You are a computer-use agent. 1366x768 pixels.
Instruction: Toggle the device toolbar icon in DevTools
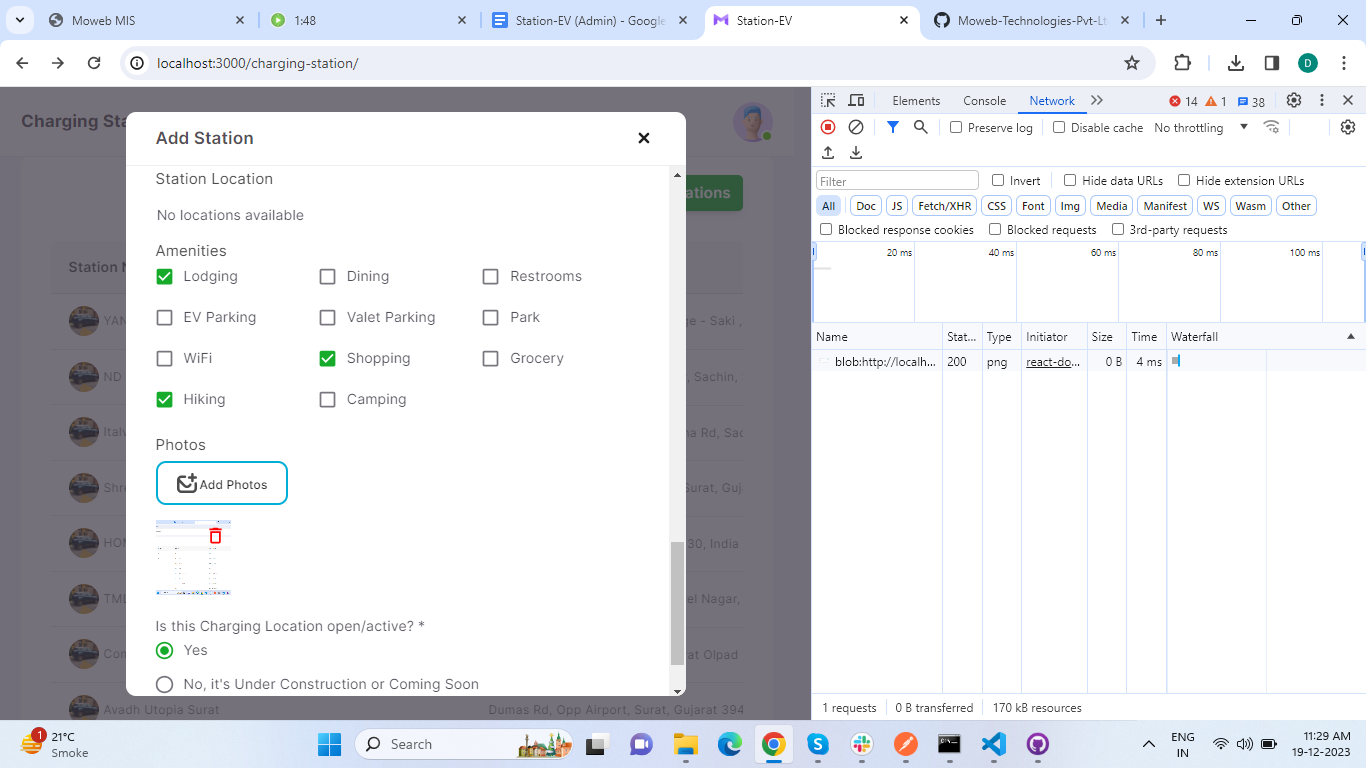tap(856, 101)
